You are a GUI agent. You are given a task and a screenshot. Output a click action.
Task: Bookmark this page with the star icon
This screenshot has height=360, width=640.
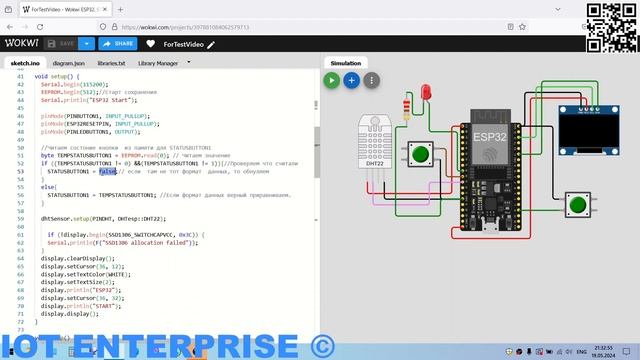click(522, 27)
